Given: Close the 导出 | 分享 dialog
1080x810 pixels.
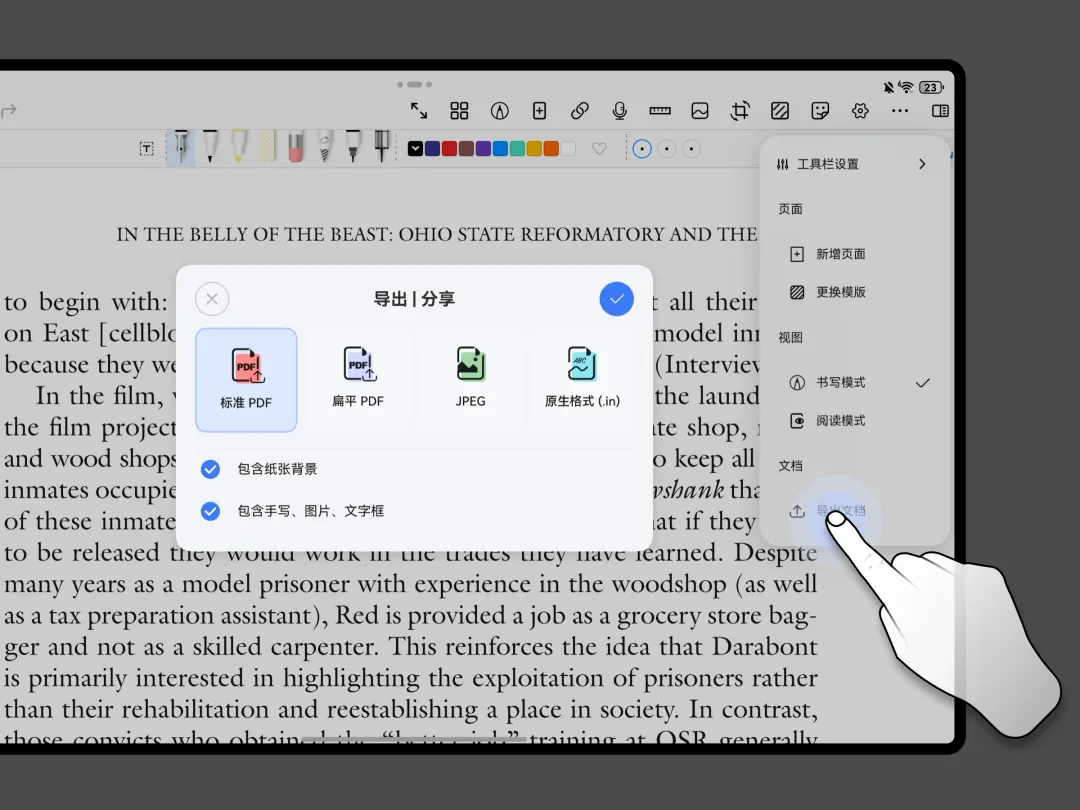Looking at the screenshot, I should coord(212,299).
